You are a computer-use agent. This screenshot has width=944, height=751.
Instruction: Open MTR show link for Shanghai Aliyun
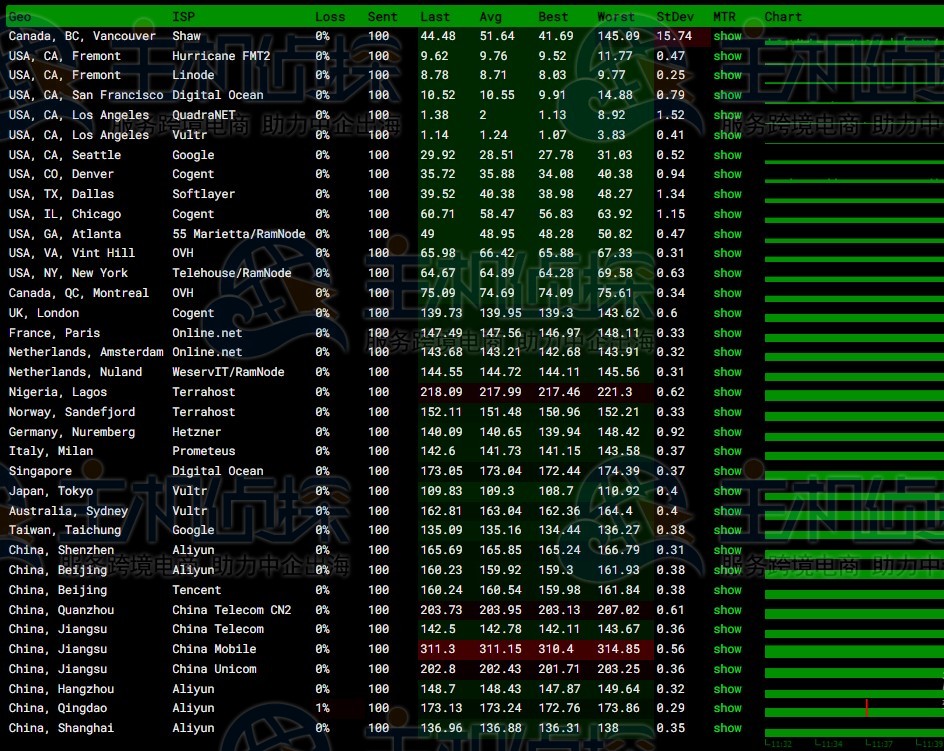pos(727,728)
